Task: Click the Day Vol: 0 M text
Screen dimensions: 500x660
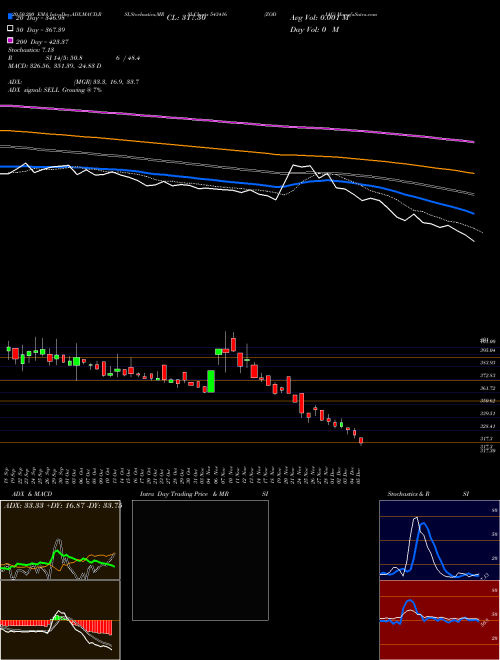Action: (x=314, y=30)
